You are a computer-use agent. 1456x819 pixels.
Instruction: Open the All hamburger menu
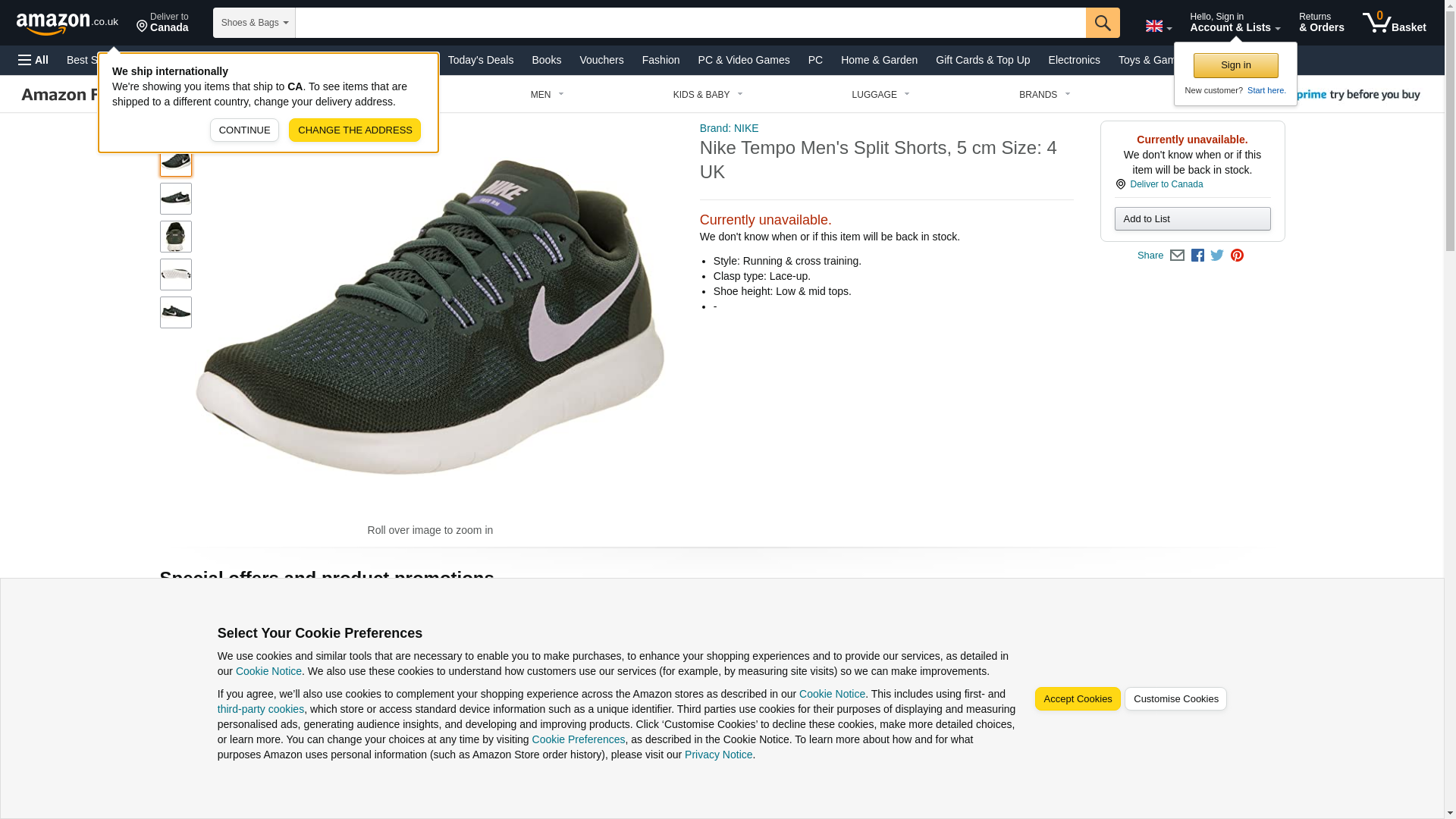tap(33, 60)
